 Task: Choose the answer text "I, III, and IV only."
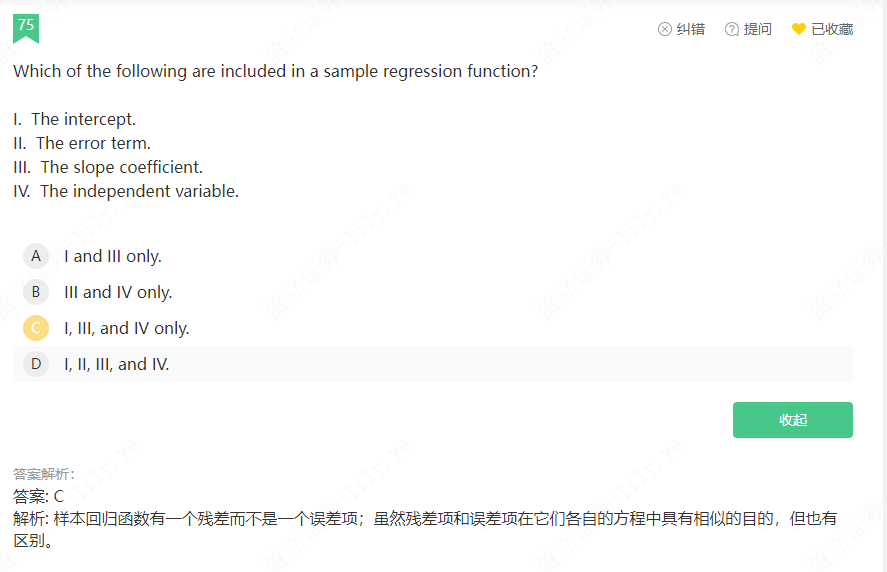(127, 328)
